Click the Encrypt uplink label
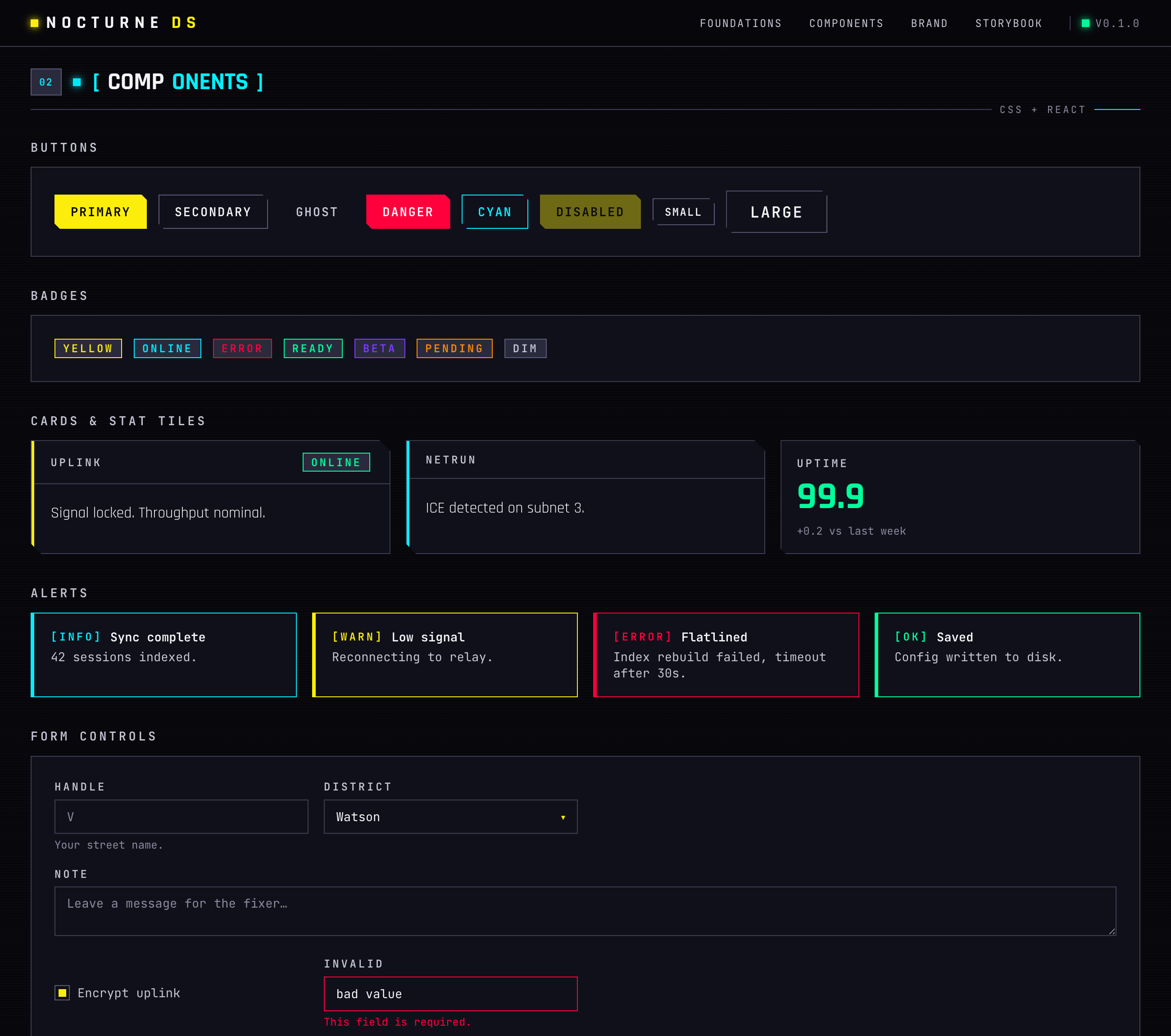This screenshot has height=1036, width=1171. pyautogui.click(x=129, y=993)
